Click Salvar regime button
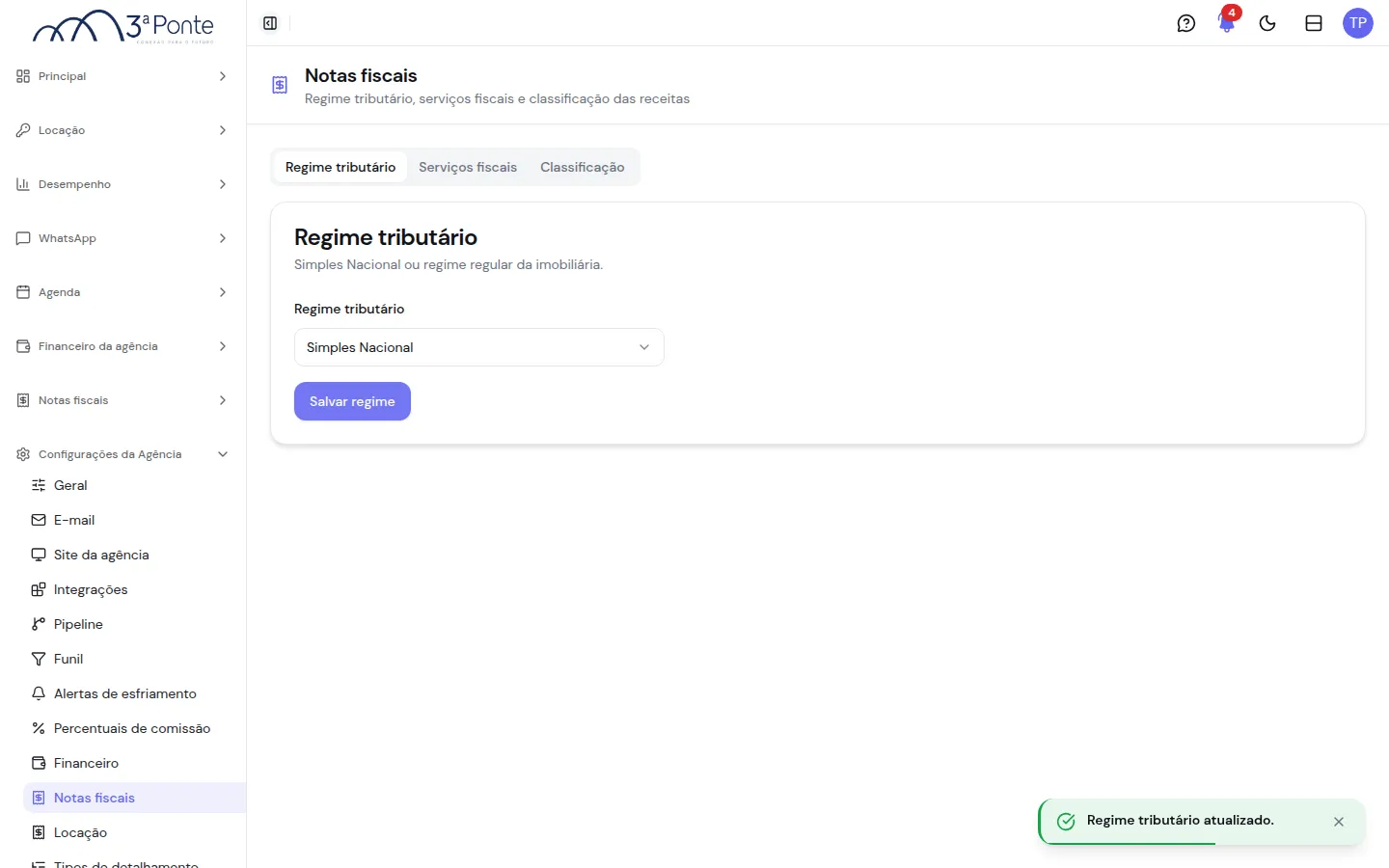Screen dimensions: 1389x868 tap(352, 401)
